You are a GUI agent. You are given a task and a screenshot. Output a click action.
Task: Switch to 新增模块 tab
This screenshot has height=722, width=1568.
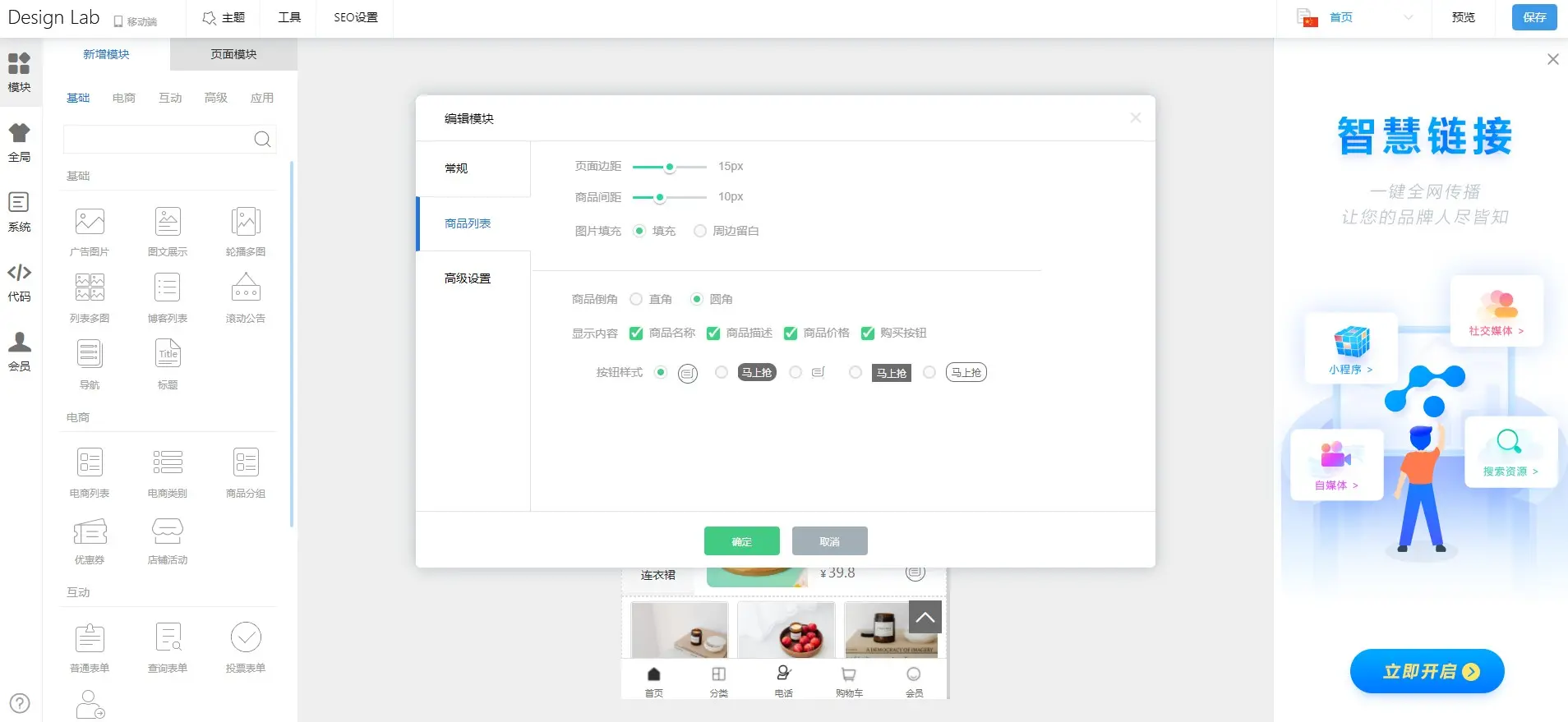click(106, 54)
